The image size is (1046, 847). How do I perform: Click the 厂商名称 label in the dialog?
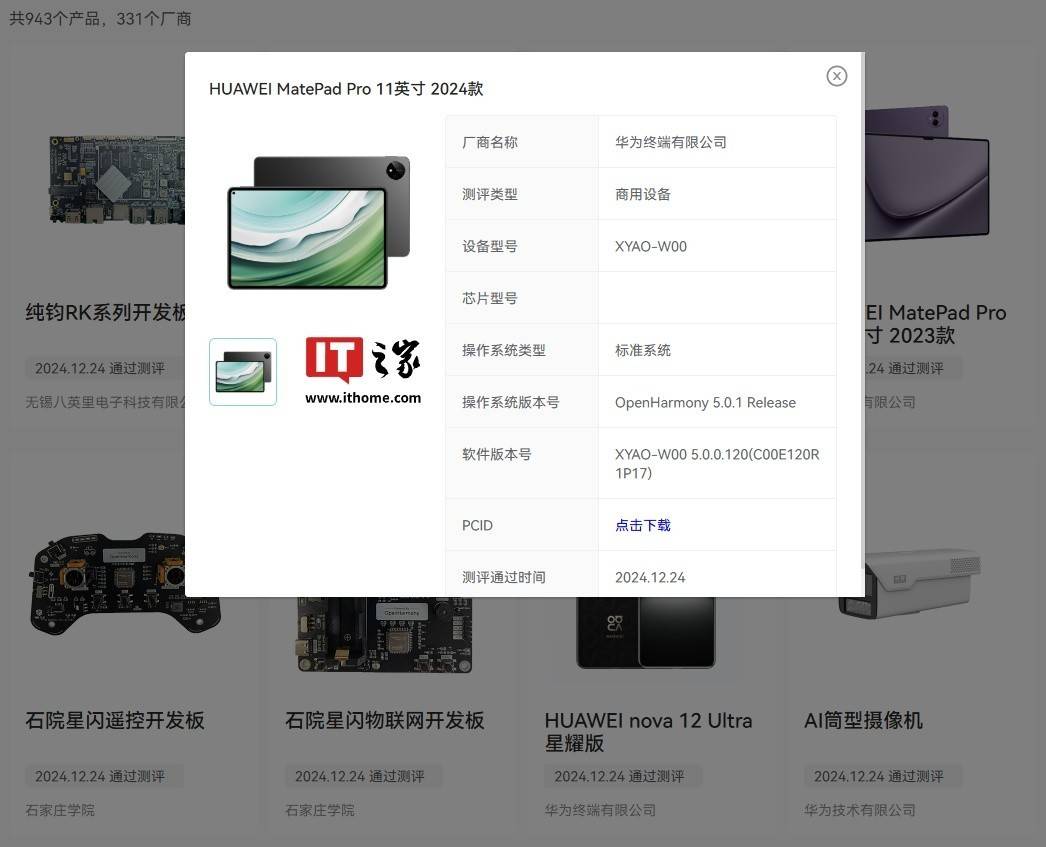coord(490,142)
